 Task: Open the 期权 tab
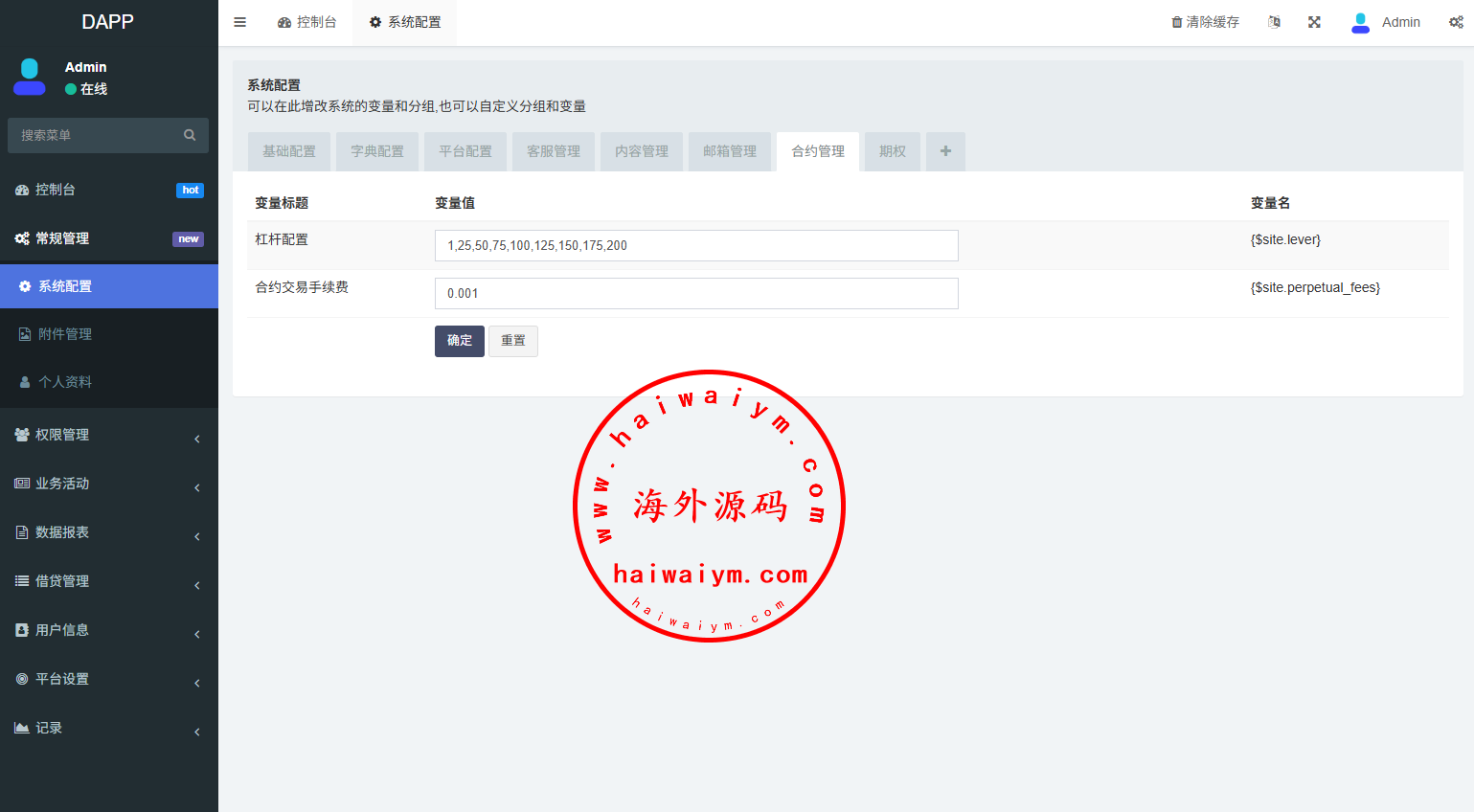(893, 151)
